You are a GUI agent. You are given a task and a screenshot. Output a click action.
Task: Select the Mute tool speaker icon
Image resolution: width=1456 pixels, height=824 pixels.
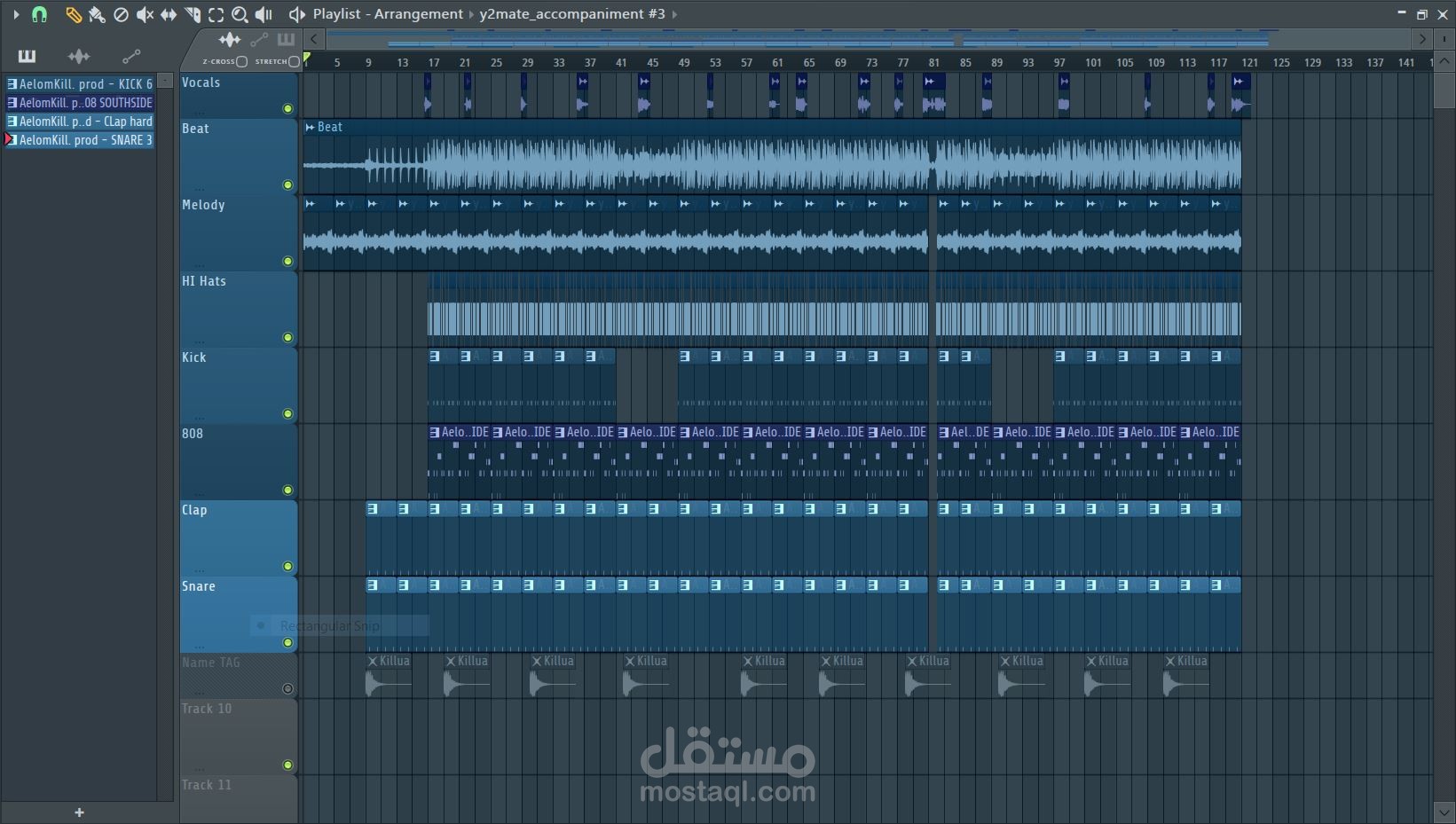145,14
